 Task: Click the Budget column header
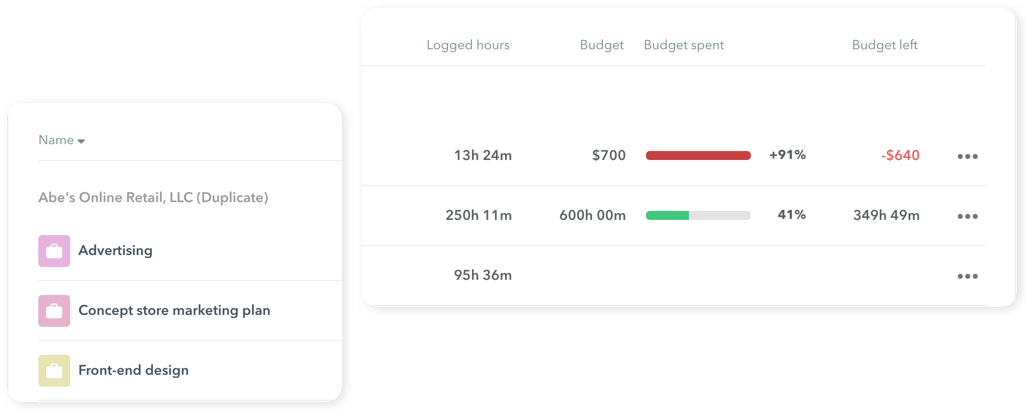point(602,45)
